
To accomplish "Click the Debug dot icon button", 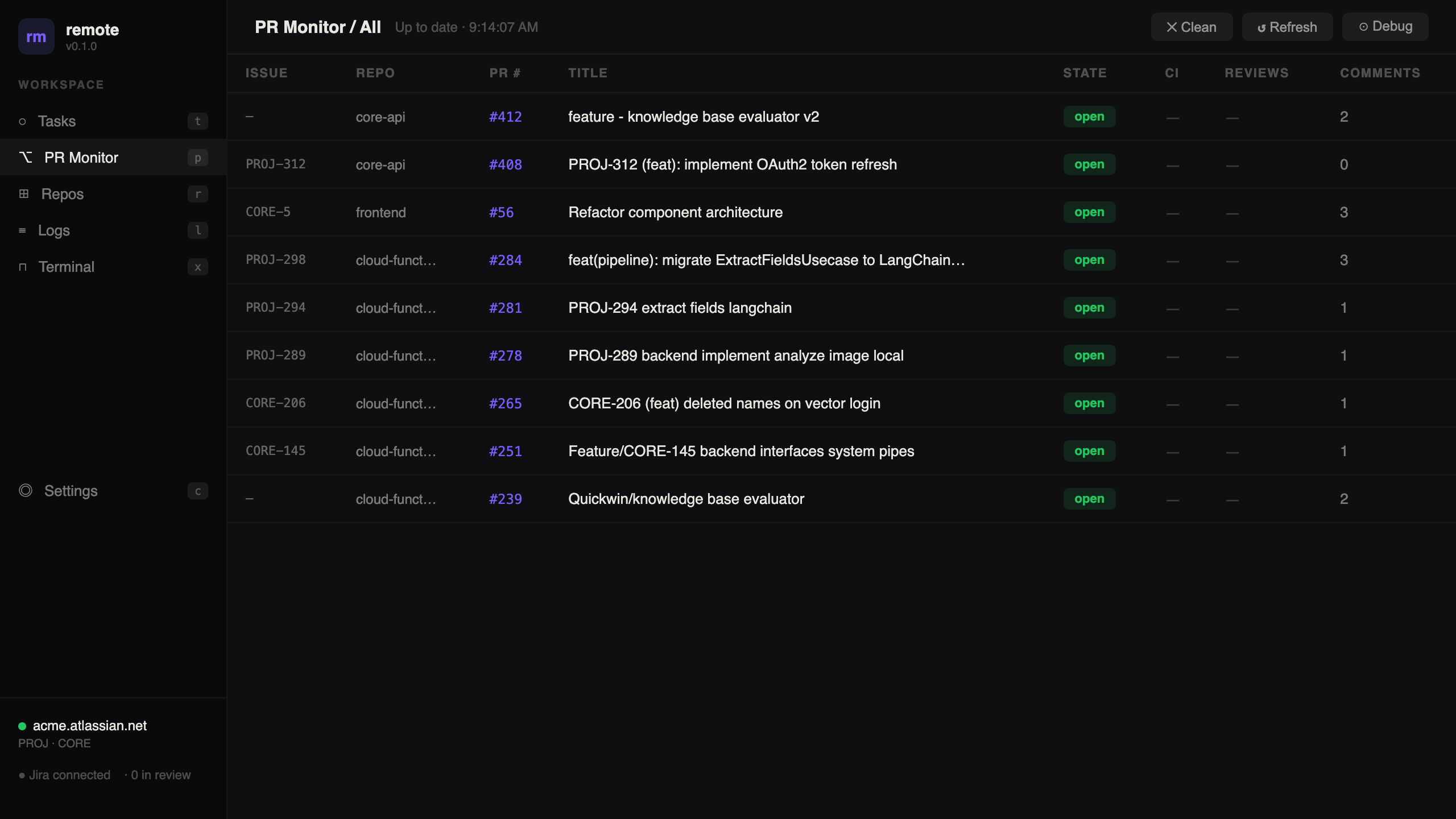I will click(x=1364, y=26).
